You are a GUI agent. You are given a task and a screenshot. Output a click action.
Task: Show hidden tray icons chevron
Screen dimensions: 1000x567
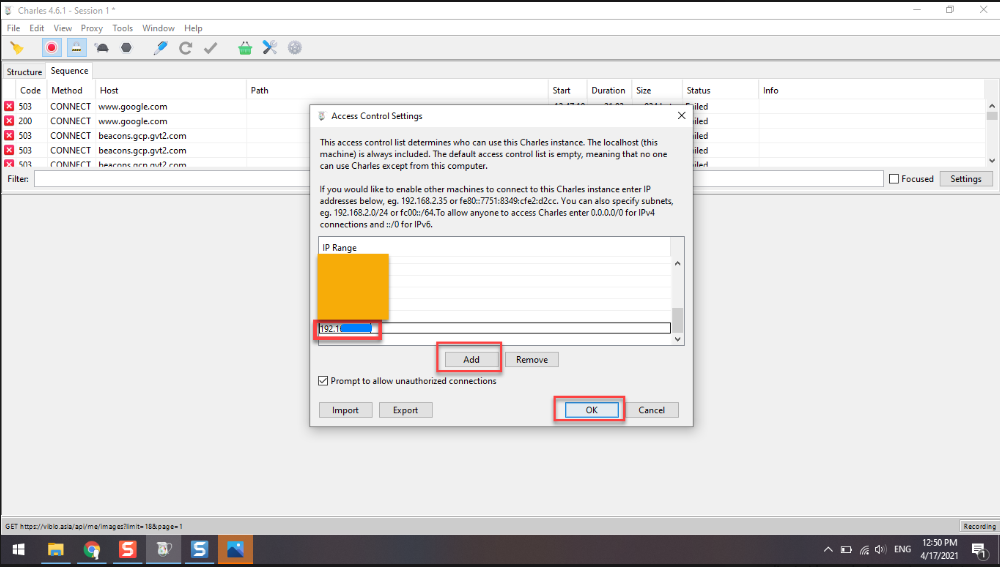[828, 550]
